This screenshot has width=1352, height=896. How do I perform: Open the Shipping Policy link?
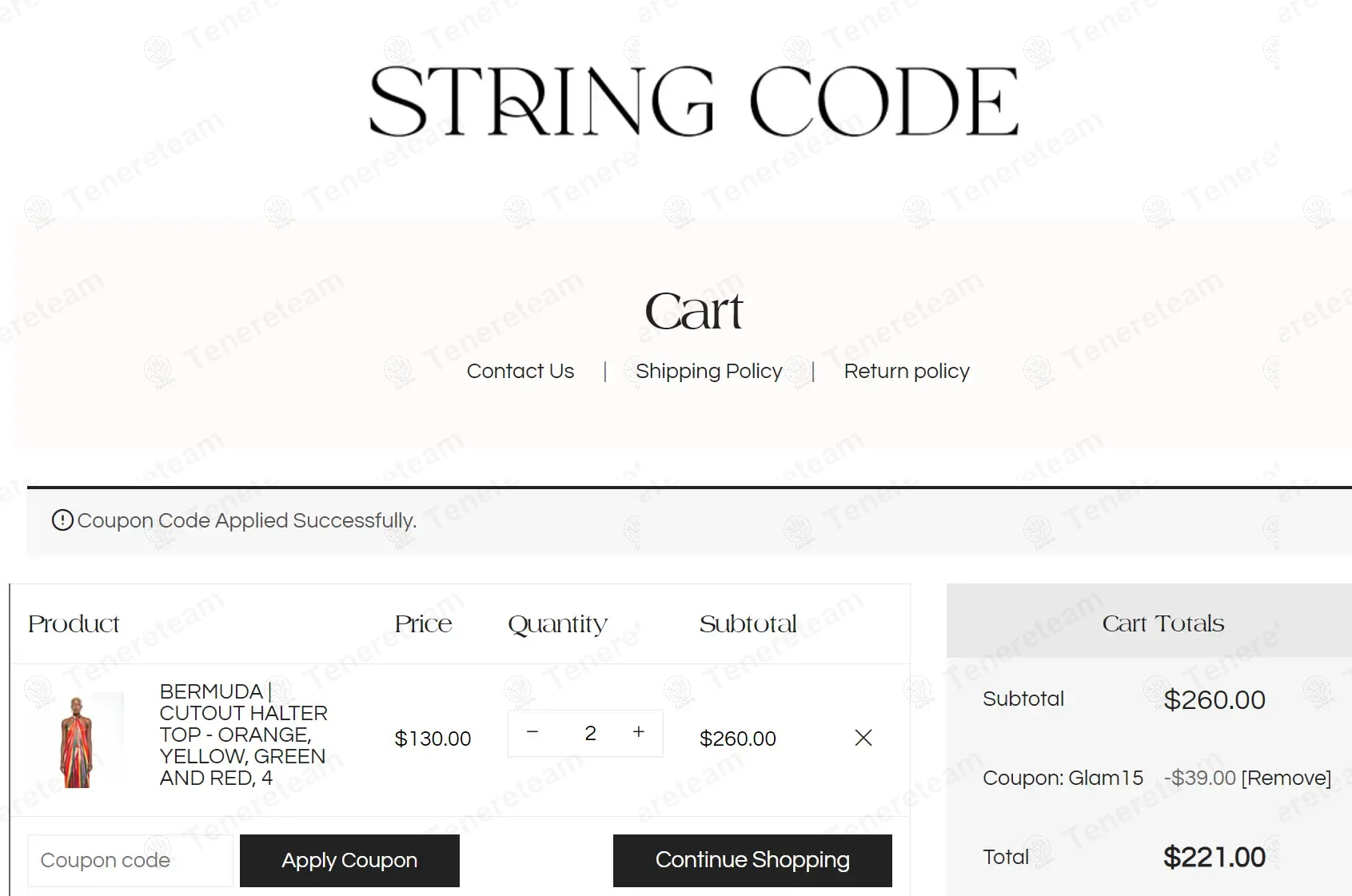coord(708,371)
